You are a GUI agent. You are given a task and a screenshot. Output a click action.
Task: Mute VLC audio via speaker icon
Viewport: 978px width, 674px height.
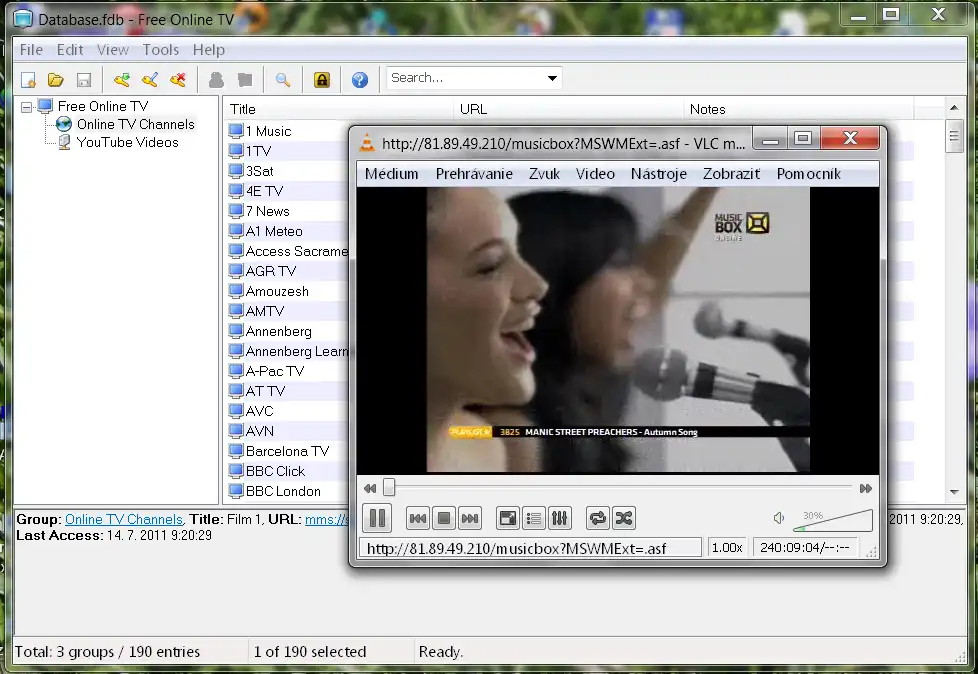[778, 518]
